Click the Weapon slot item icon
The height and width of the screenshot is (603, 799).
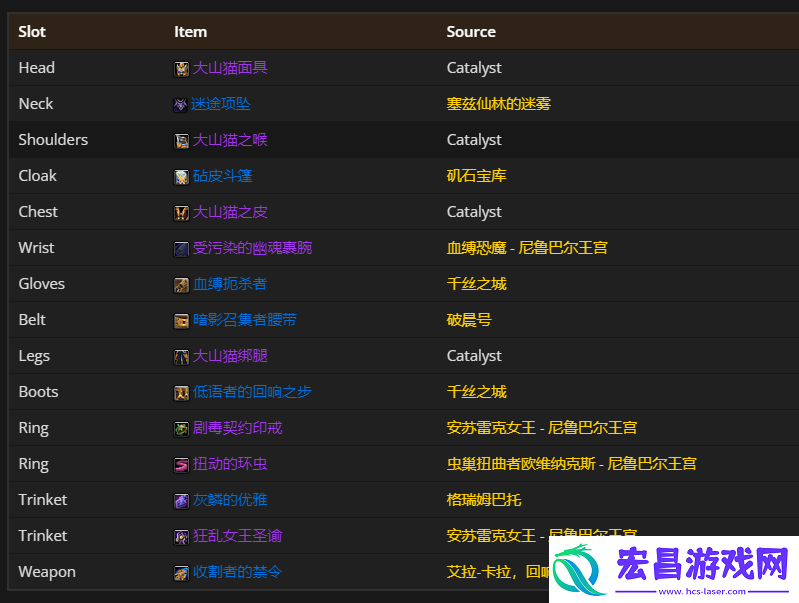click(181, 573)
